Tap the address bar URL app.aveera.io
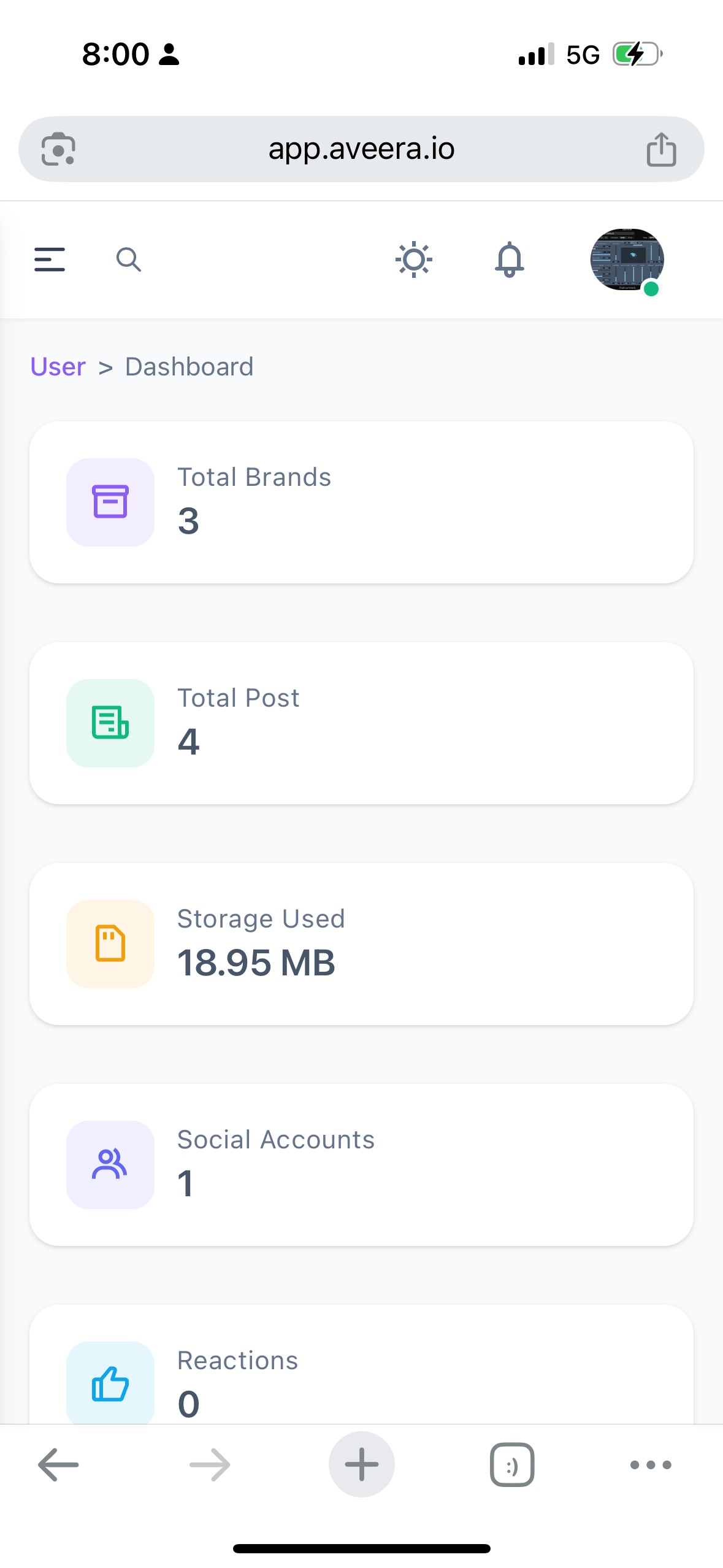Image resolution: width=723 pixels, height=1568 pixels. point(361,149)
